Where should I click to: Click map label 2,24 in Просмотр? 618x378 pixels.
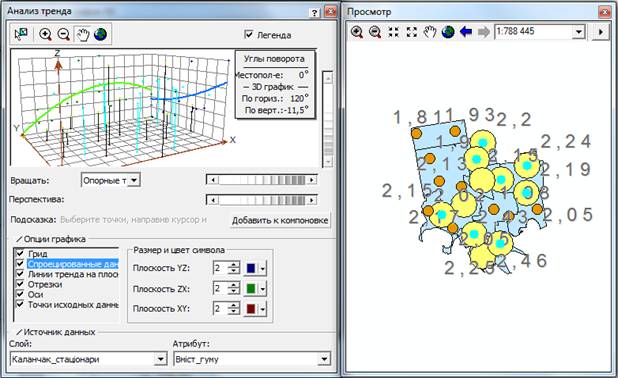tap(566, 142)
